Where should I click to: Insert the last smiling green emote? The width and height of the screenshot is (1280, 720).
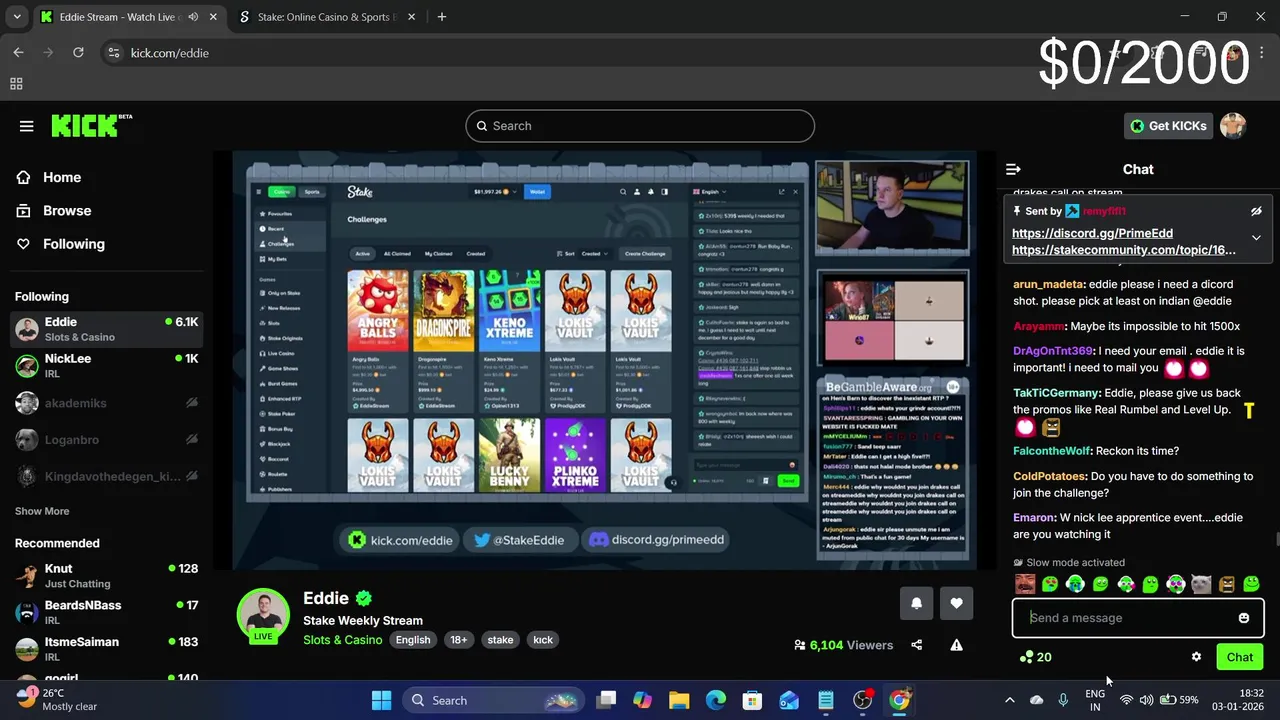1251,584
